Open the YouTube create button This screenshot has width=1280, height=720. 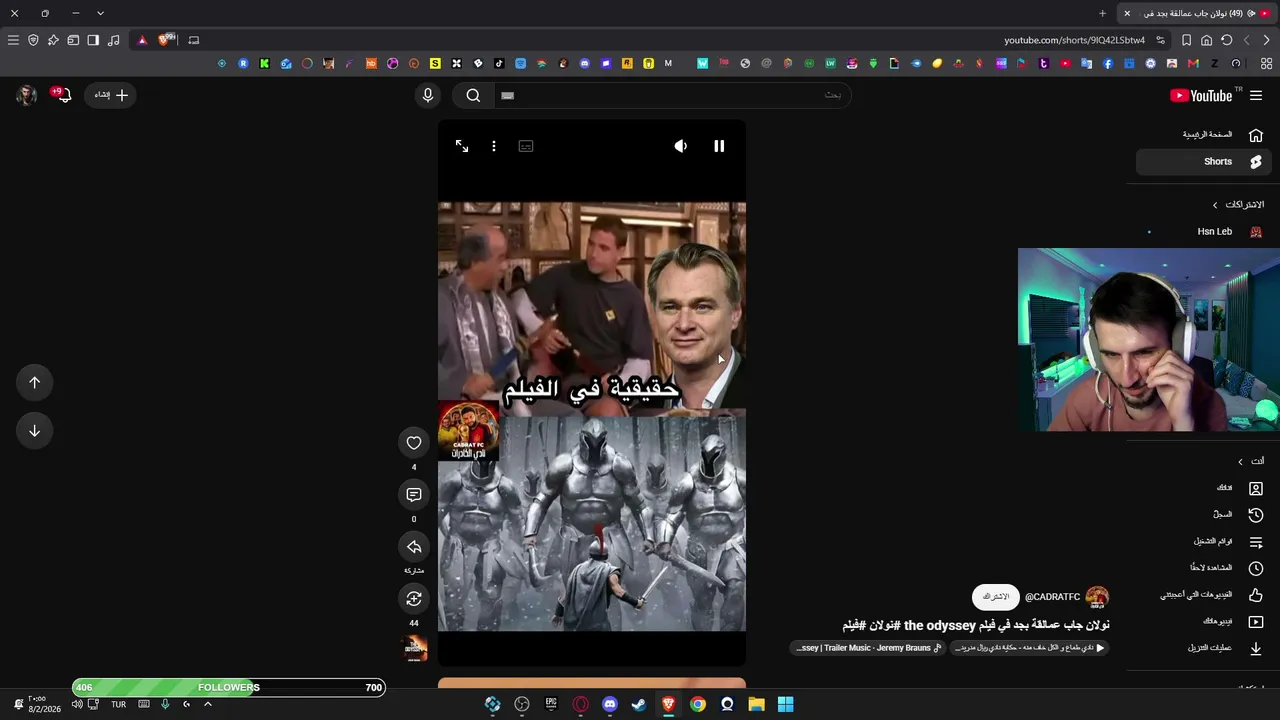[x=111, y=95]
